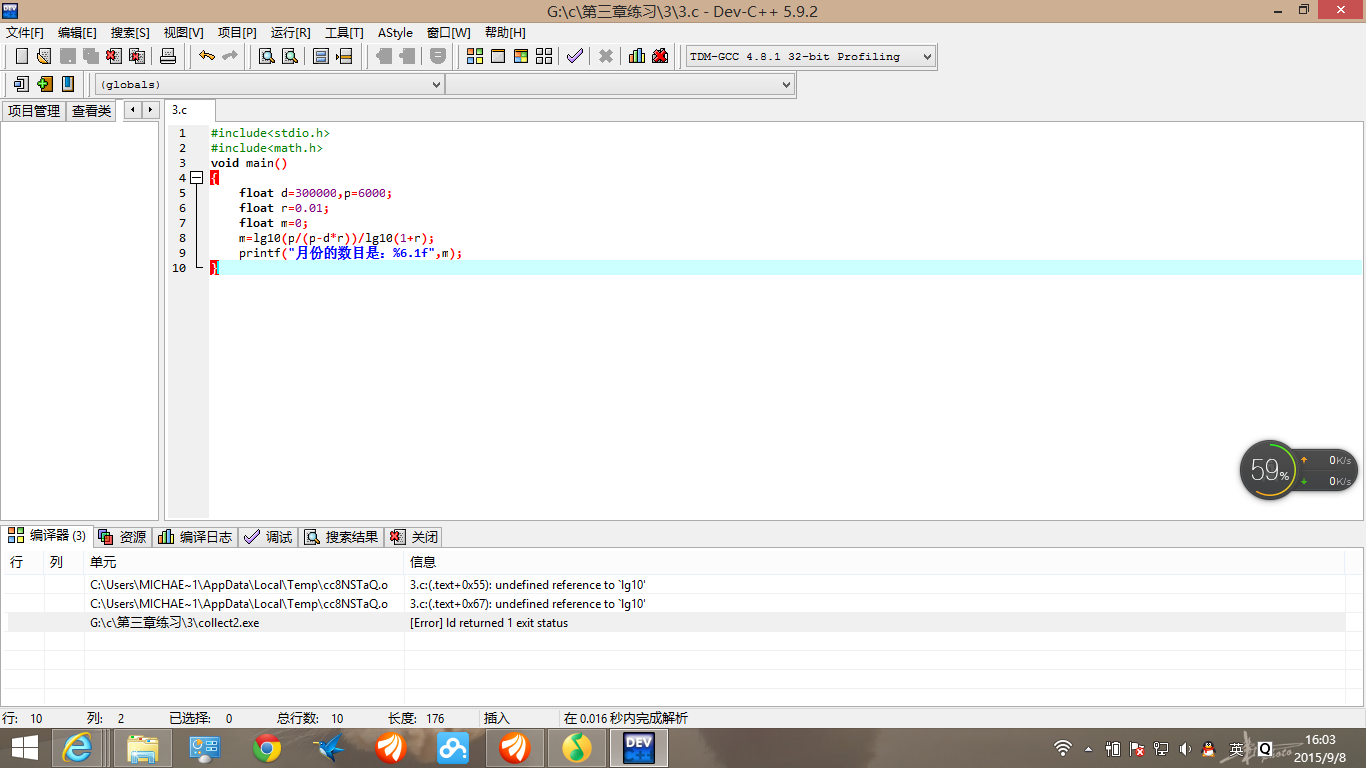
Task: Open the AStyle menu
Action: 395,33
